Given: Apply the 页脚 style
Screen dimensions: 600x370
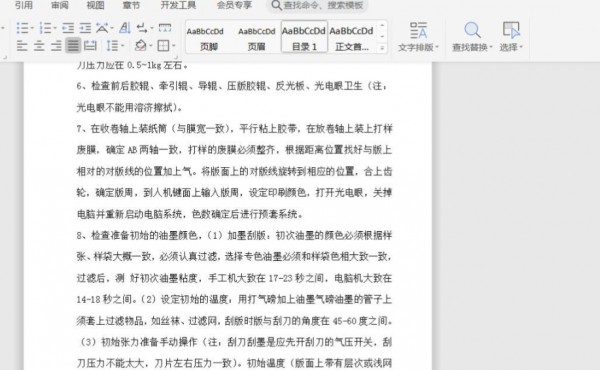Looking at the screenshot, I should coord(209,37).
